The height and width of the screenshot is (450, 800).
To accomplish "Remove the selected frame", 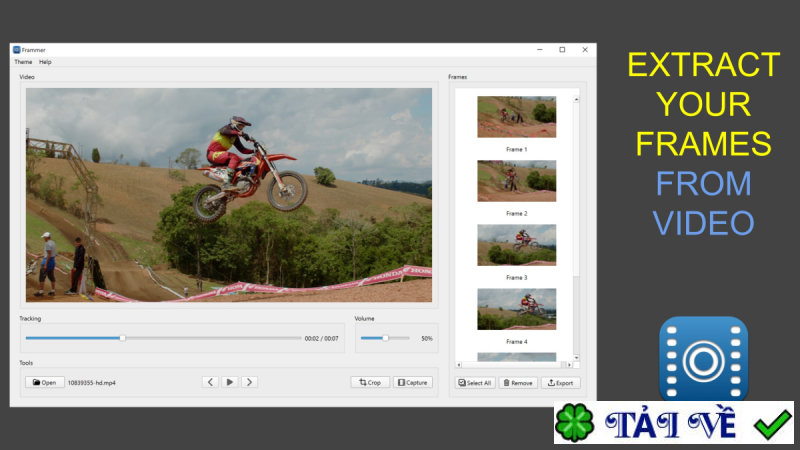I will 518,382.
